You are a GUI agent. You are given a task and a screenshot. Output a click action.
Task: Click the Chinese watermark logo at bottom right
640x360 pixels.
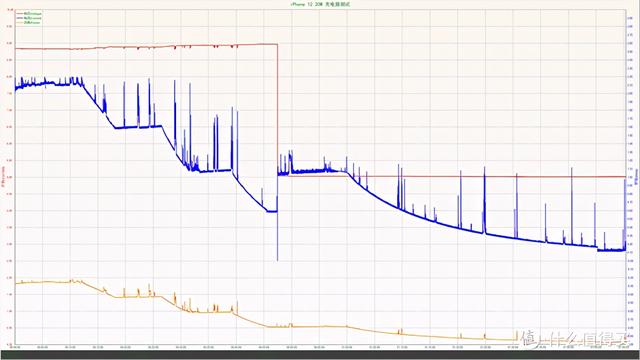(x=578, y=338)
